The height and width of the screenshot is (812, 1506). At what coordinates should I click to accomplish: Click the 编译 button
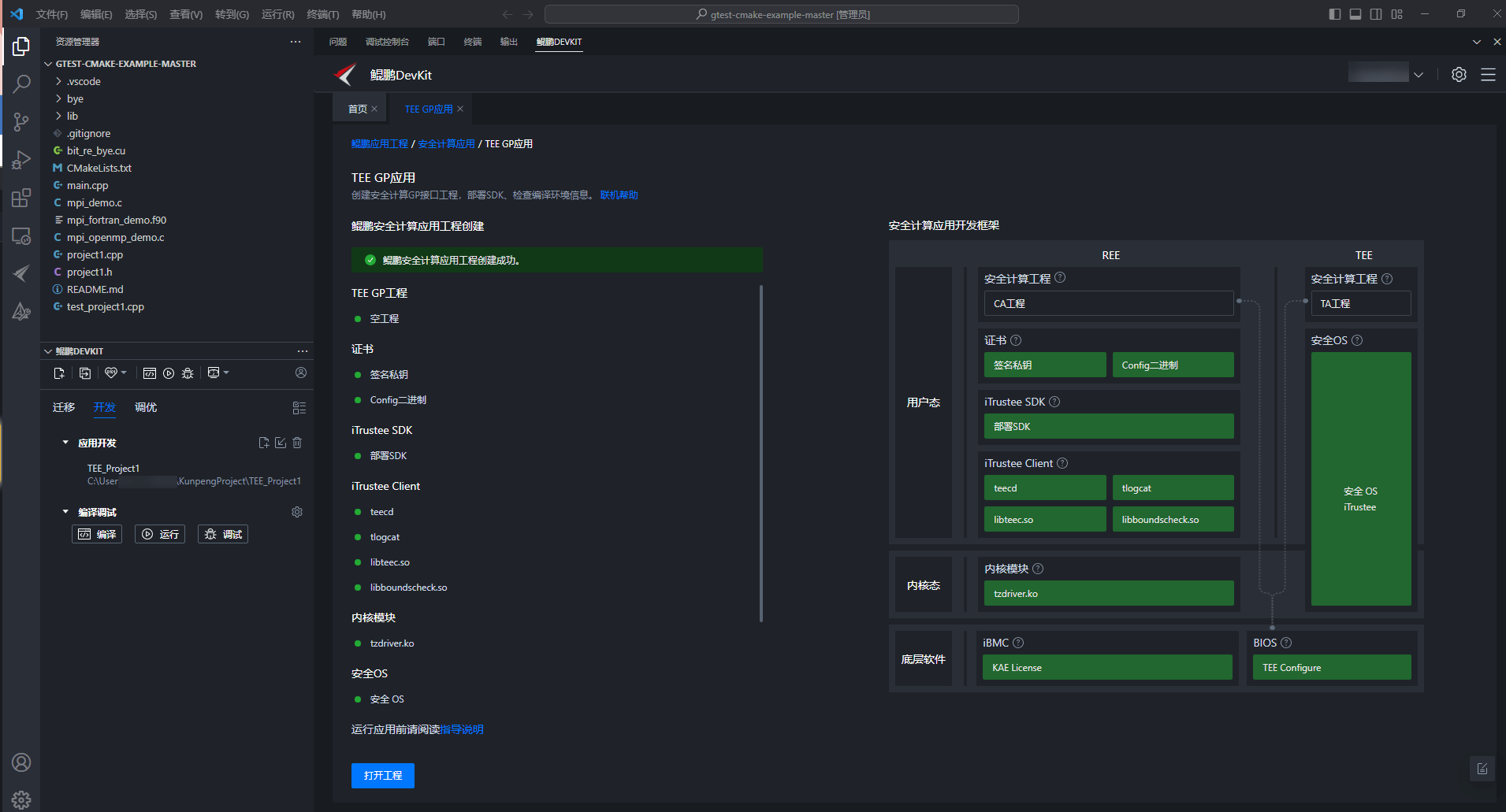(x=97, y=534)
